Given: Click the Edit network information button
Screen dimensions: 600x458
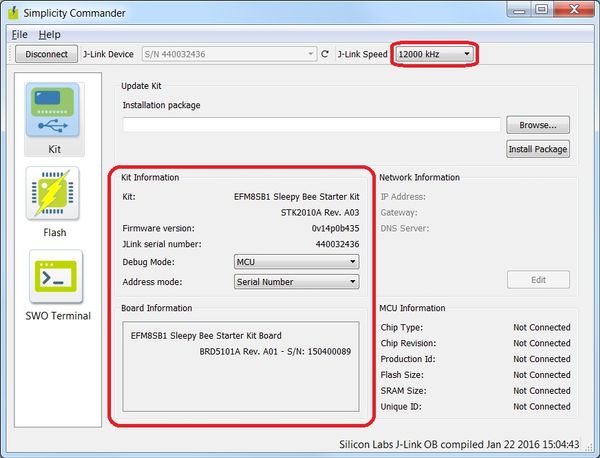Looking at the screenshot, I should 538,279.
